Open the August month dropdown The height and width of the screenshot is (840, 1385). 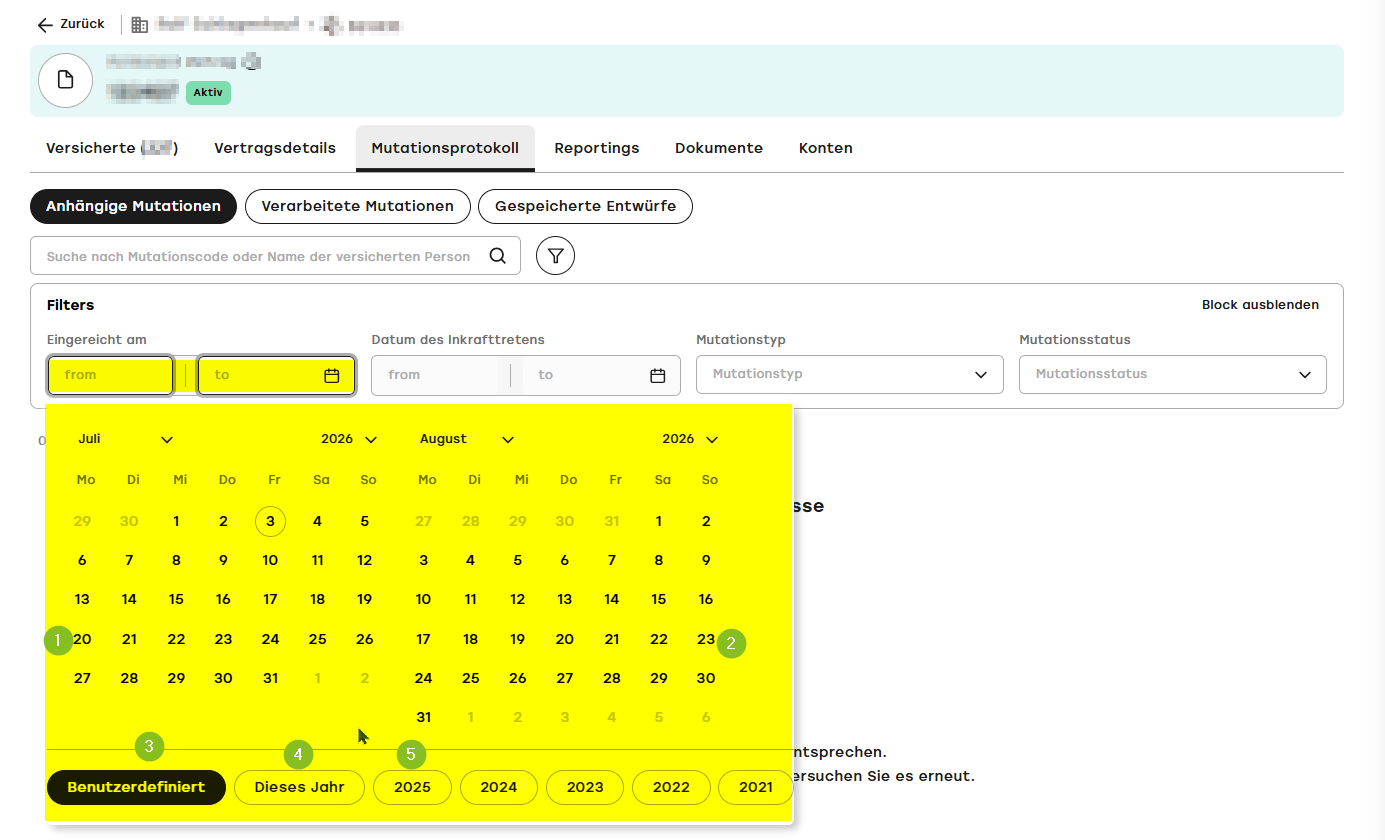click(x=467, y=439)
